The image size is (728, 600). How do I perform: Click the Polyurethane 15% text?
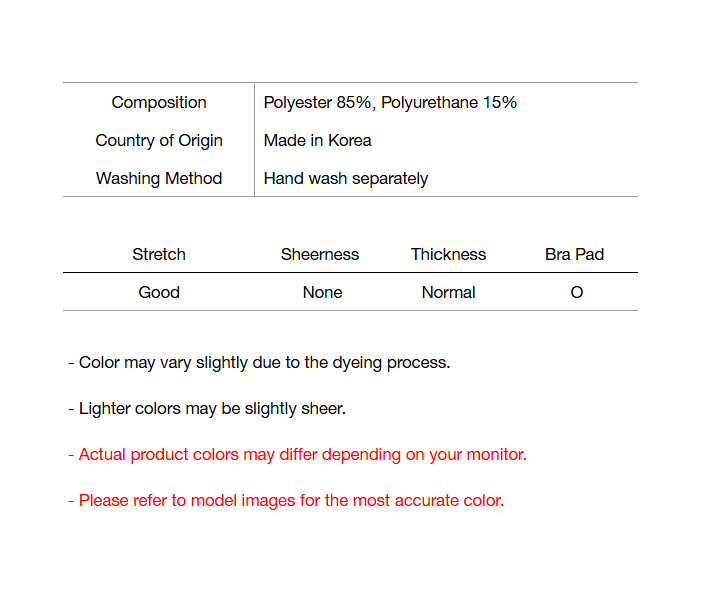point(449,102)
